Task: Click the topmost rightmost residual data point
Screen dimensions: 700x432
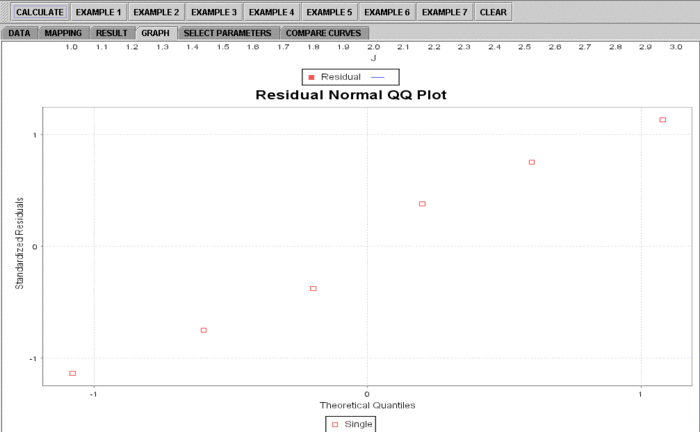Action: coord(662,120)
